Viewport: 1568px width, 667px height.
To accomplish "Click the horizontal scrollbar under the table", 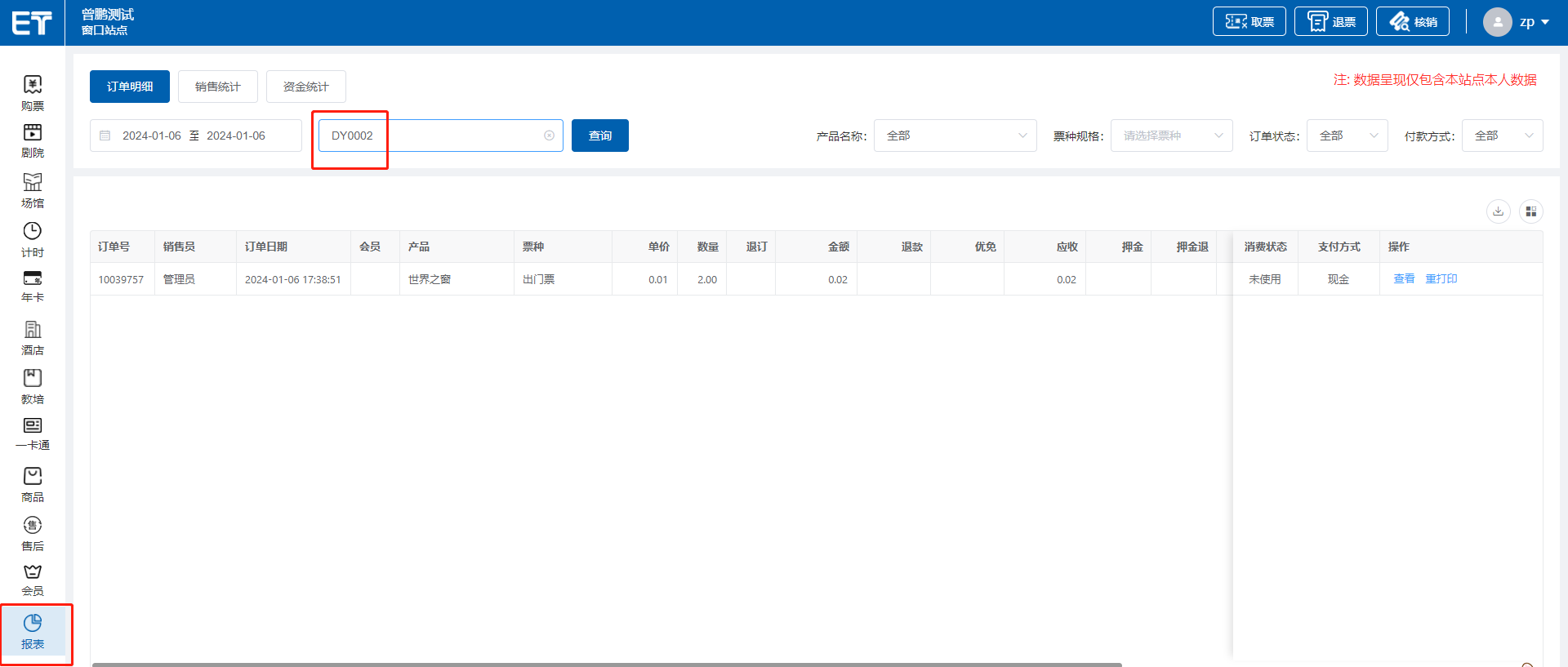I will [x=606, y=664].
